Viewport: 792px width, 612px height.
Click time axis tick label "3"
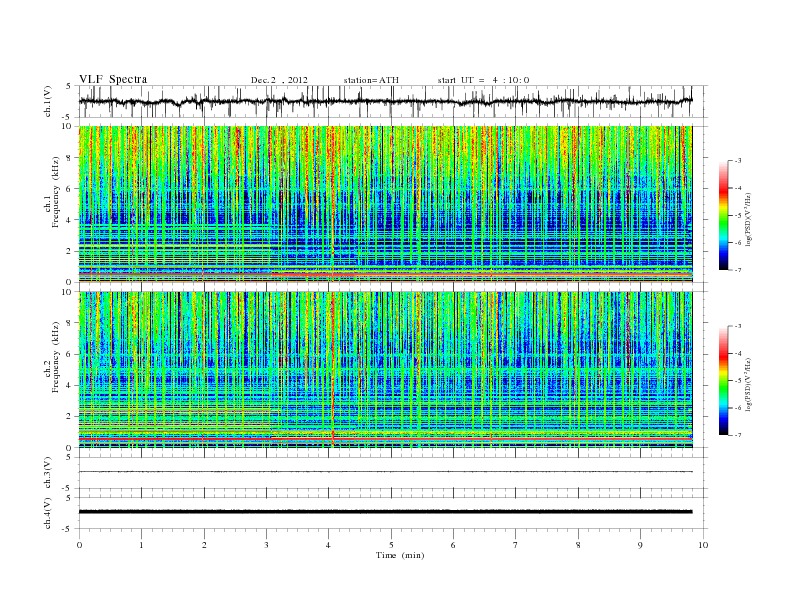266,545
